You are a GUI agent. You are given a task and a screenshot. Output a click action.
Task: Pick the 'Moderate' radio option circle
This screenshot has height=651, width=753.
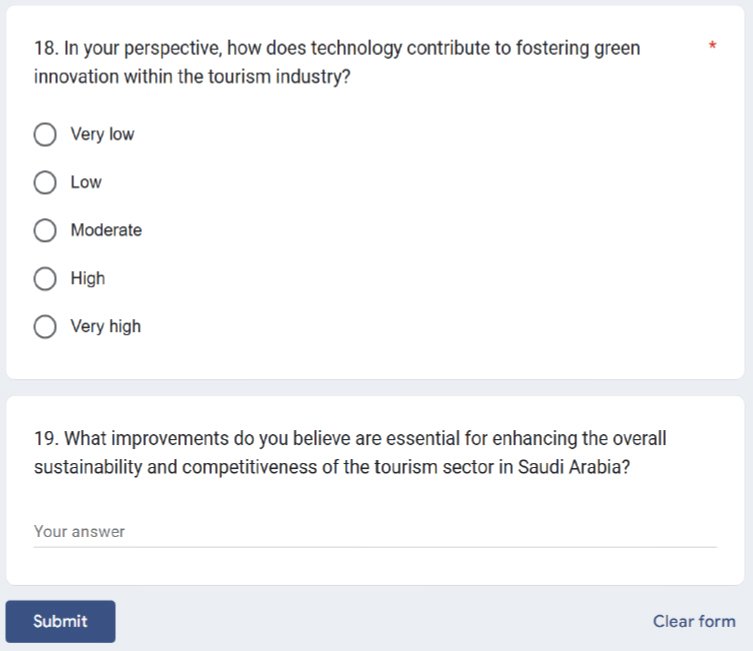pos(45,230)
